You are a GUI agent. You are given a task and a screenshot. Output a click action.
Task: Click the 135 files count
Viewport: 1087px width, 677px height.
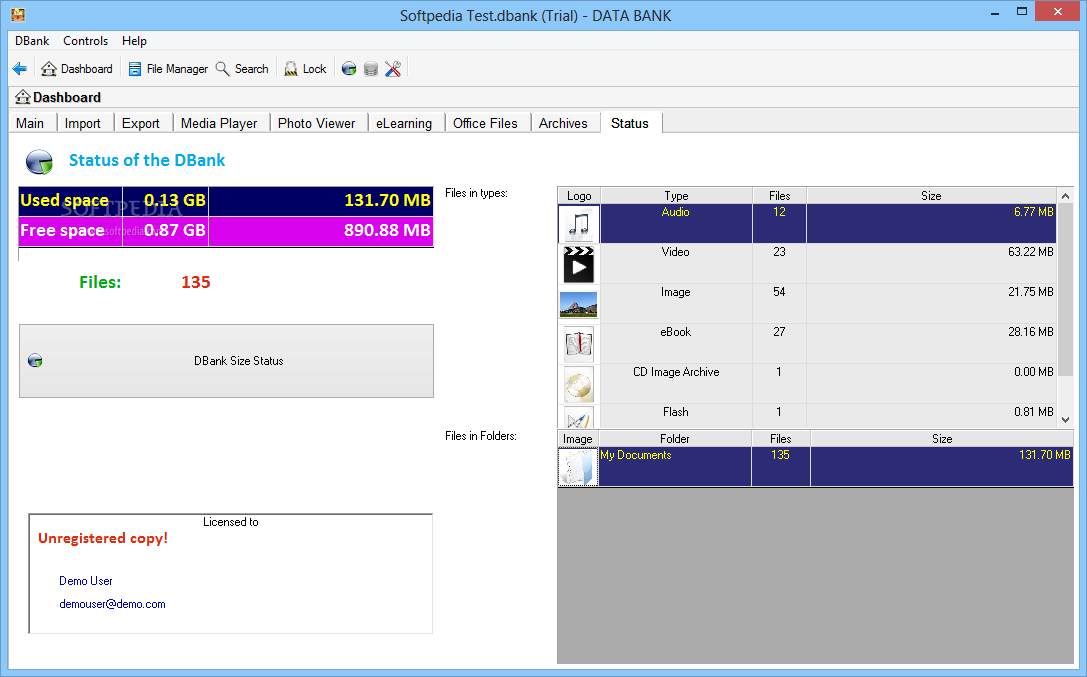(195, 282)
